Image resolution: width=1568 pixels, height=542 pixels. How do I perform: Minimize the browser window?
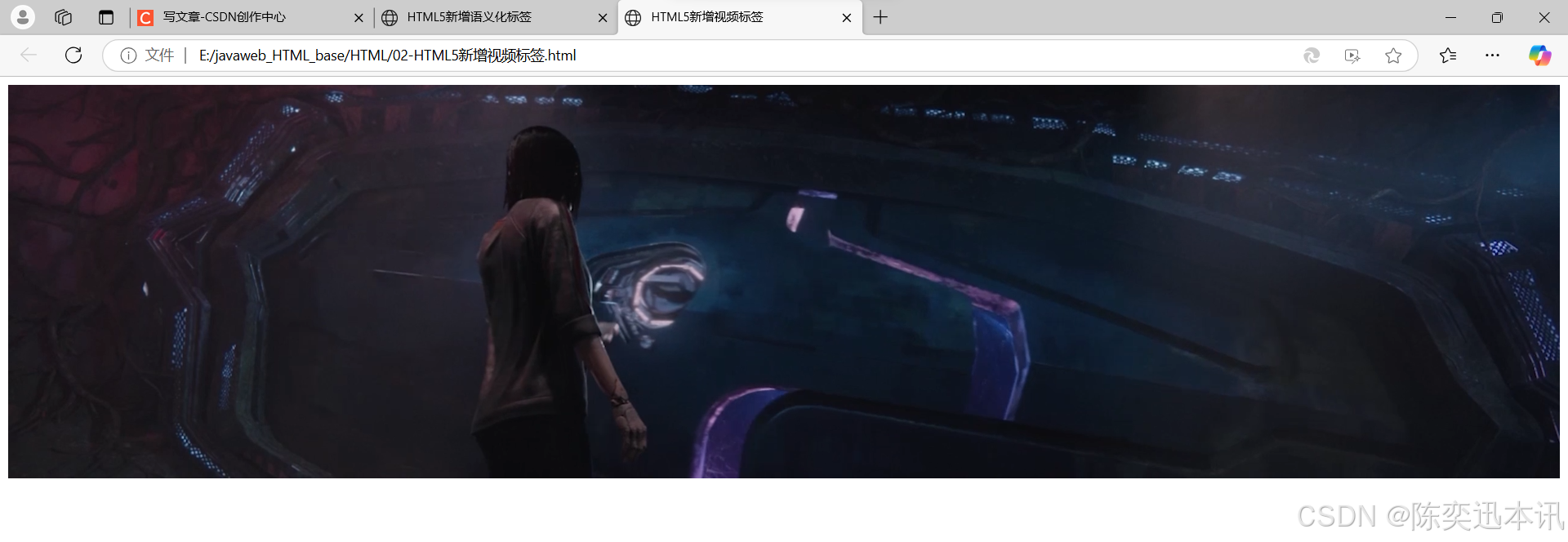tap(1450, 17)
